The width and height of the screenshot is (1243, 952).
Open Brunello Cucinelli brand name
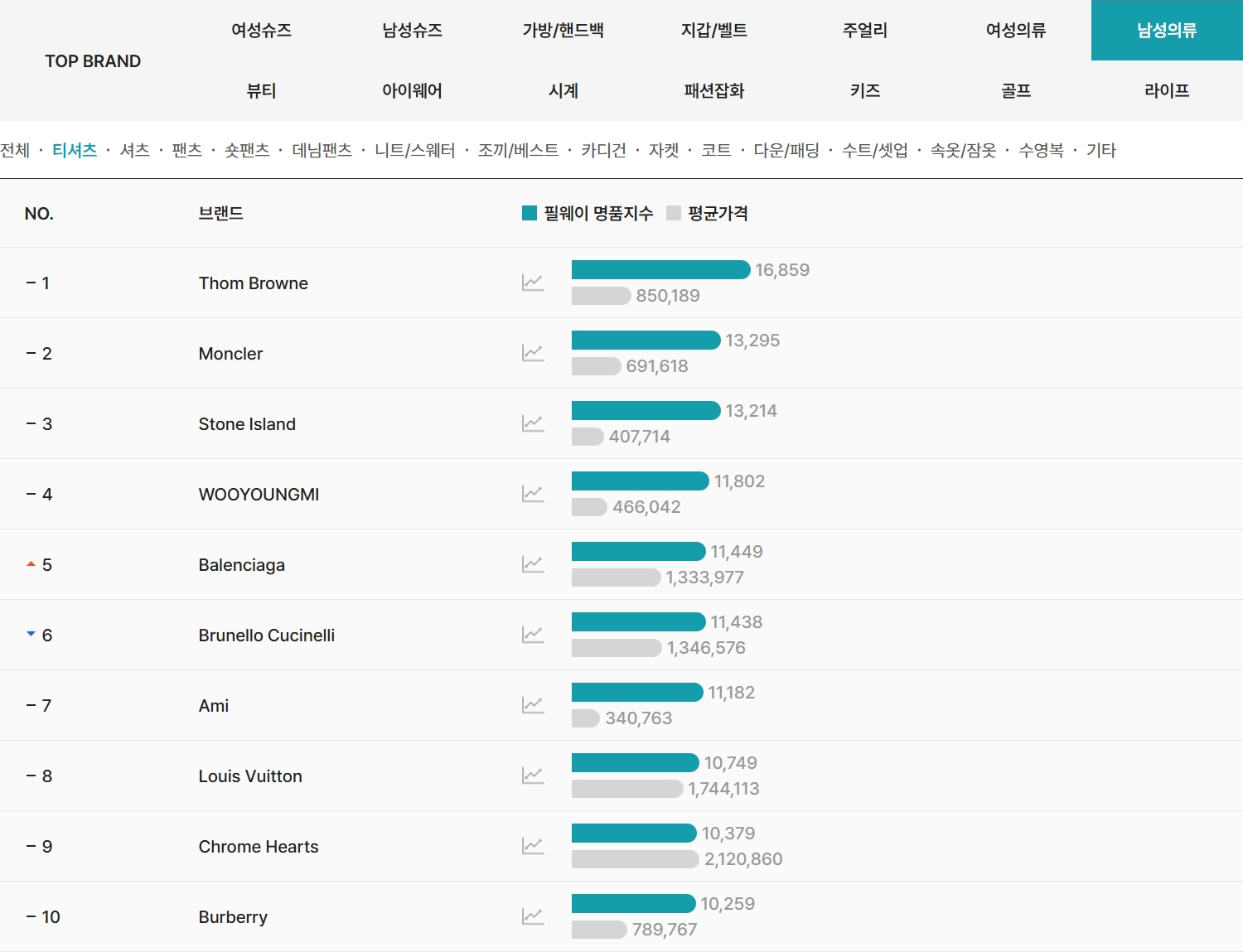[266, 635]
